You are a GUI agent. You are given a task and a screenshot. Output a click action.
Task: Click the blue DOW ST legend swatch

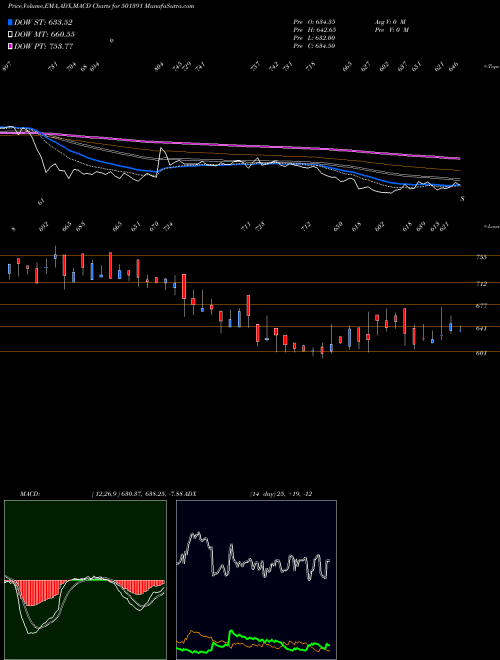[10, 22]
